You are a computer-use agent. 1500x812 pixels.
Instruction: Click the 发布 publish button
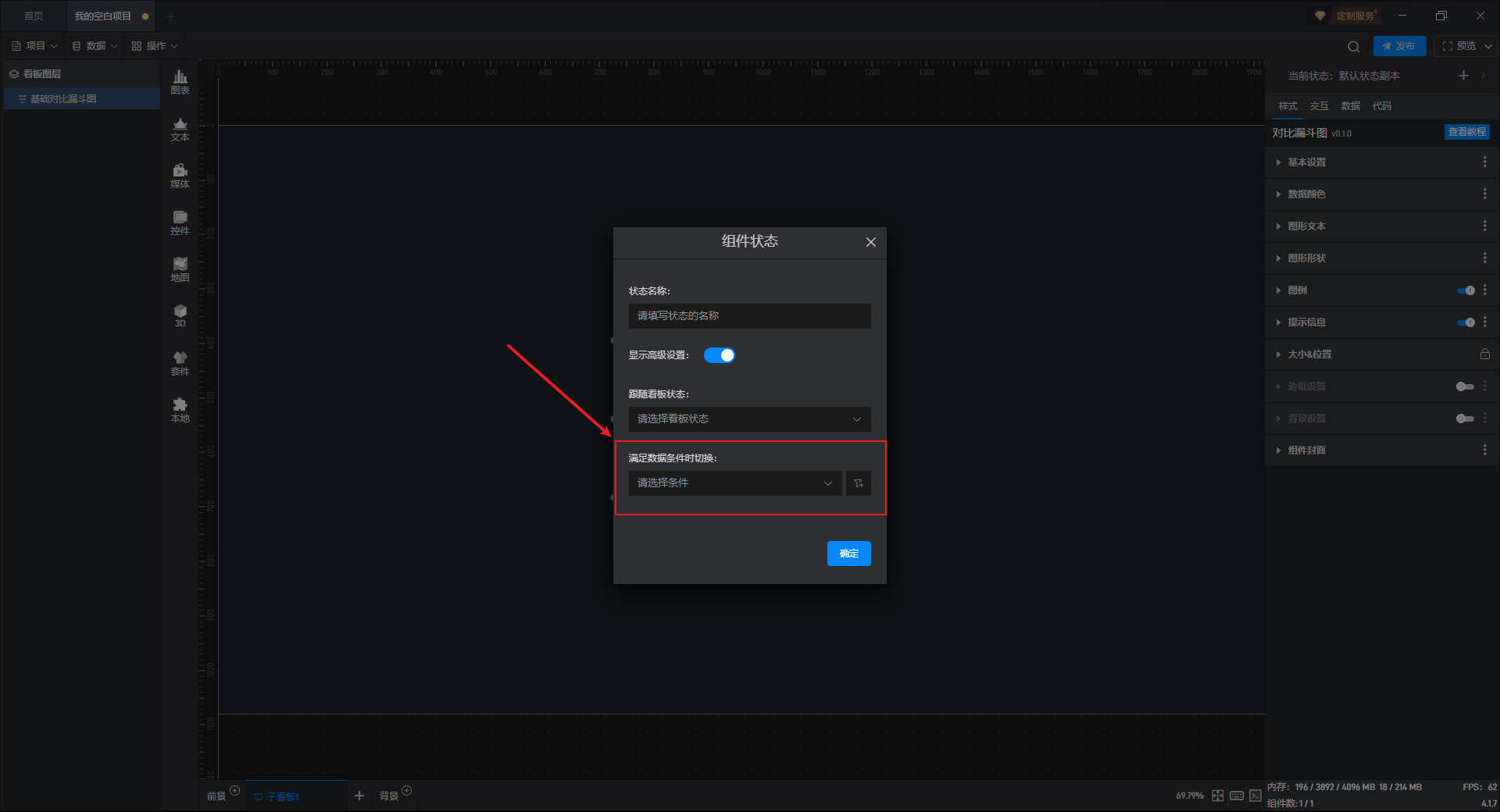click(1399, 46)
